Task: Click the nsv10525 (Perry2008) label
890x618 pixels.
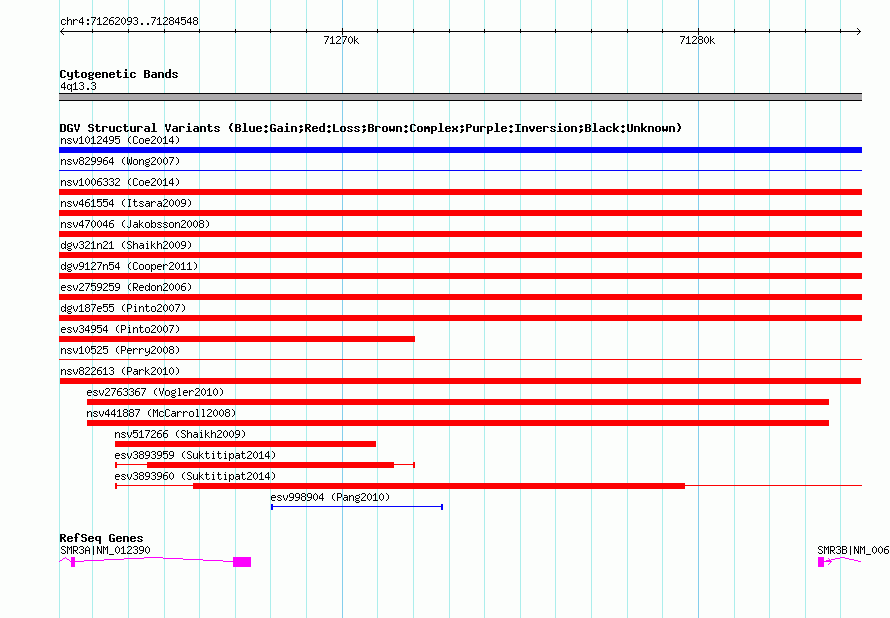Action: pyautogui.click(x=120, y=350)
